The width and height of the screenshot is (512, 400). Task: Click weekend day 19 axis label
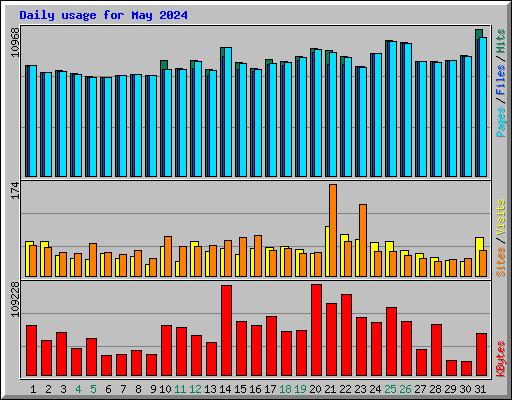[x=300, y=389]
